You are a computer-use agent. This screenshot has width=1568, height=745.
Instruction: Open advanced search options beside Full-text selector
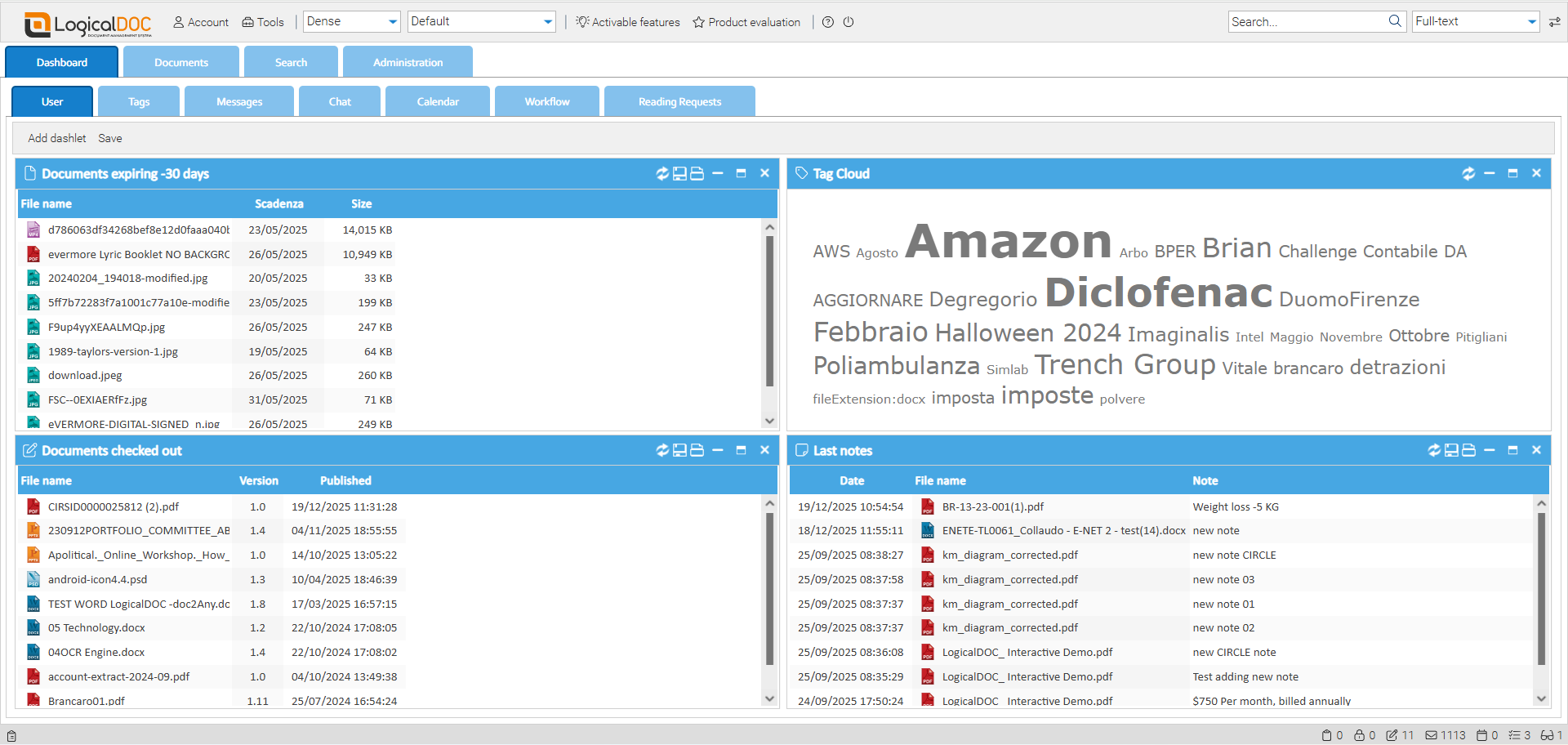[x=1554, y=22]
